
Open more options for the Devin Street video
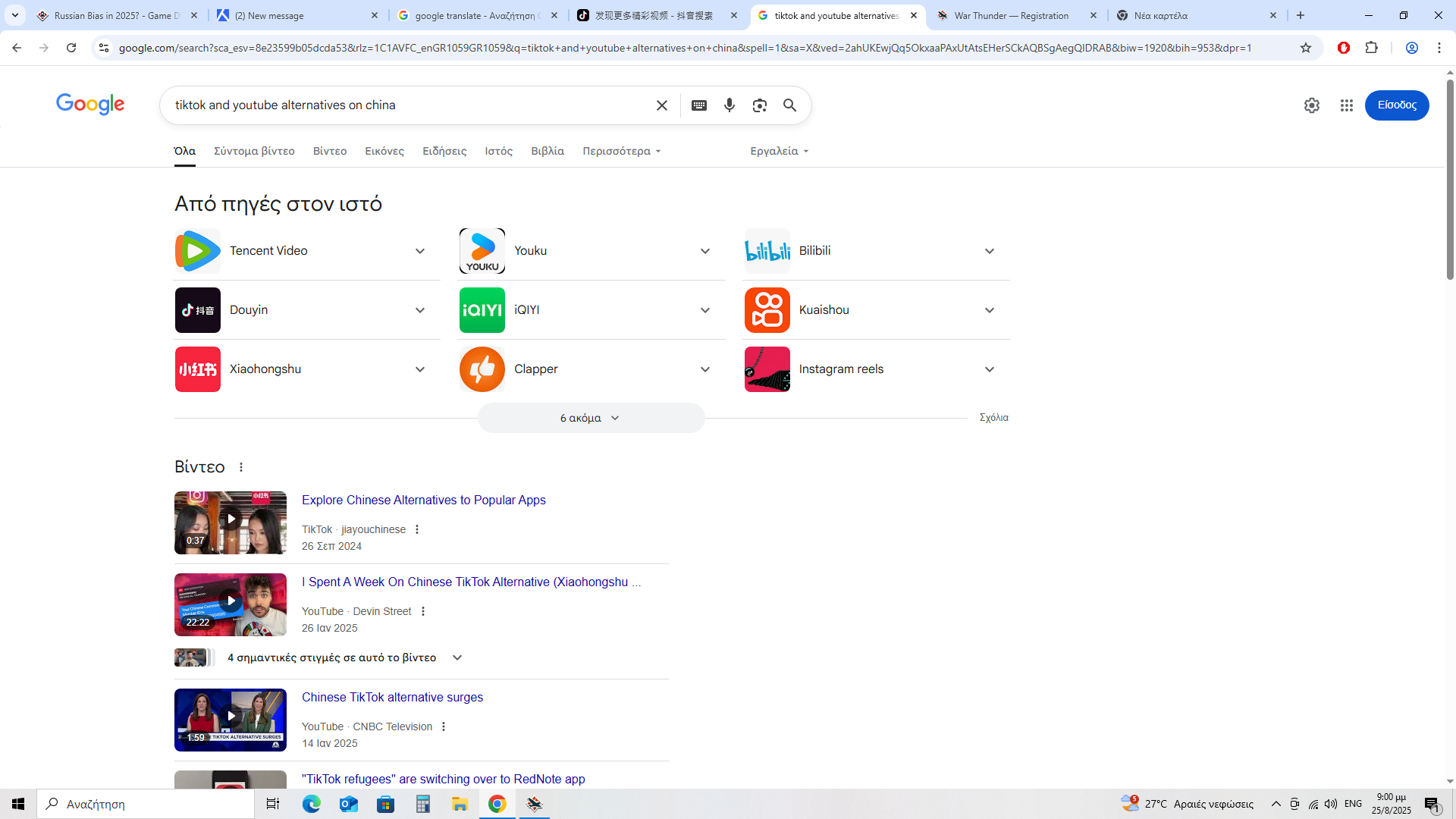[x=423, y=611]
